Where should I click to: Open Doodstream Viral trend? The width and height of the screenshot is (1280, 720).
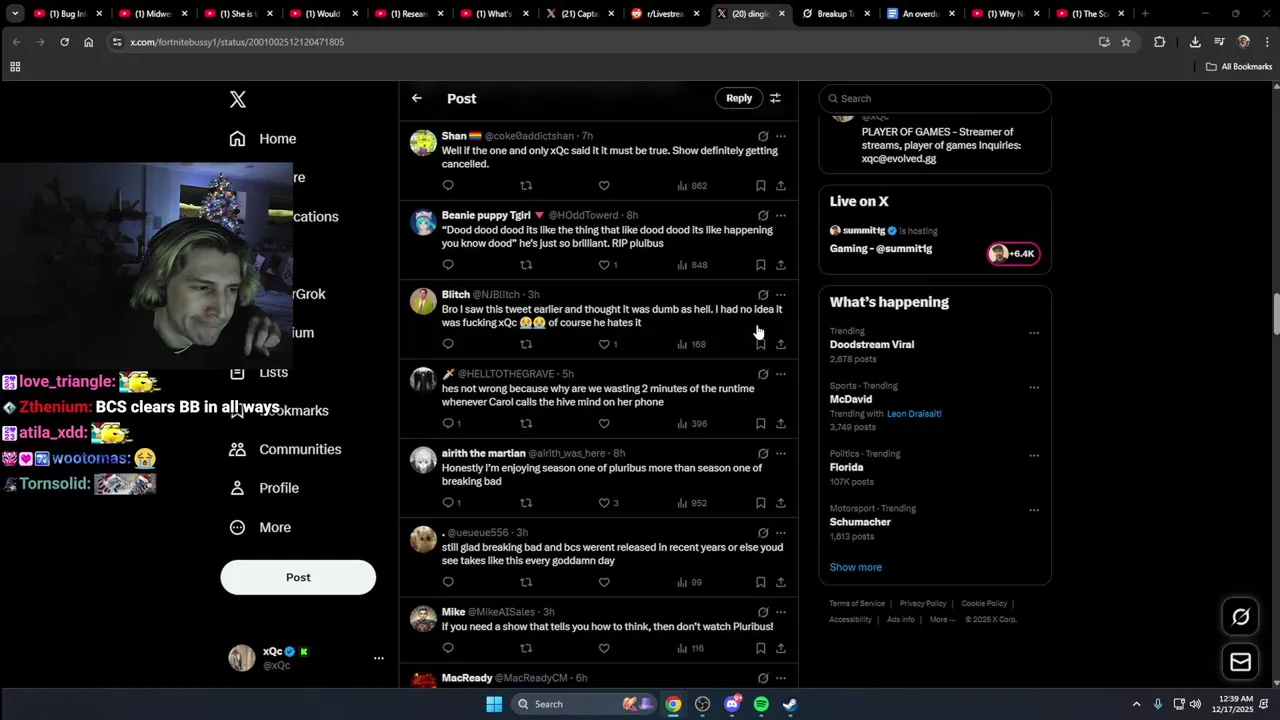pyautogui.click(x=872, y=344)
